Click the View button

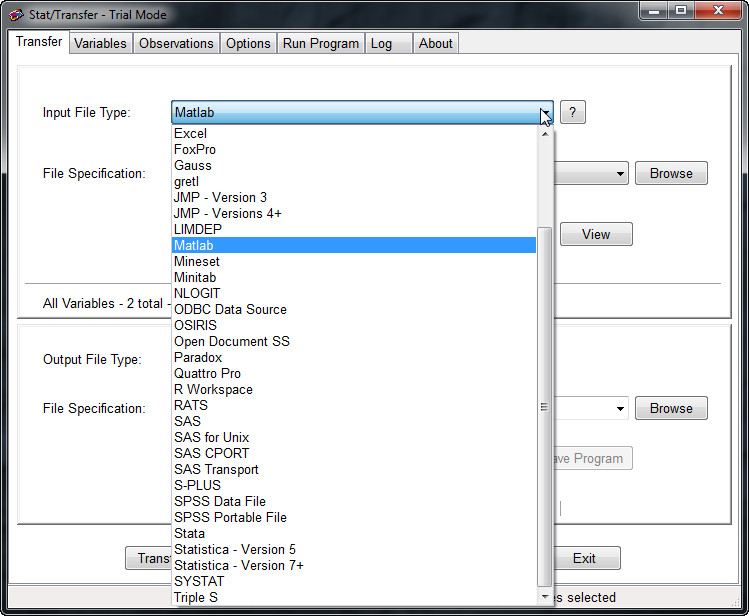tap(596, 234)
